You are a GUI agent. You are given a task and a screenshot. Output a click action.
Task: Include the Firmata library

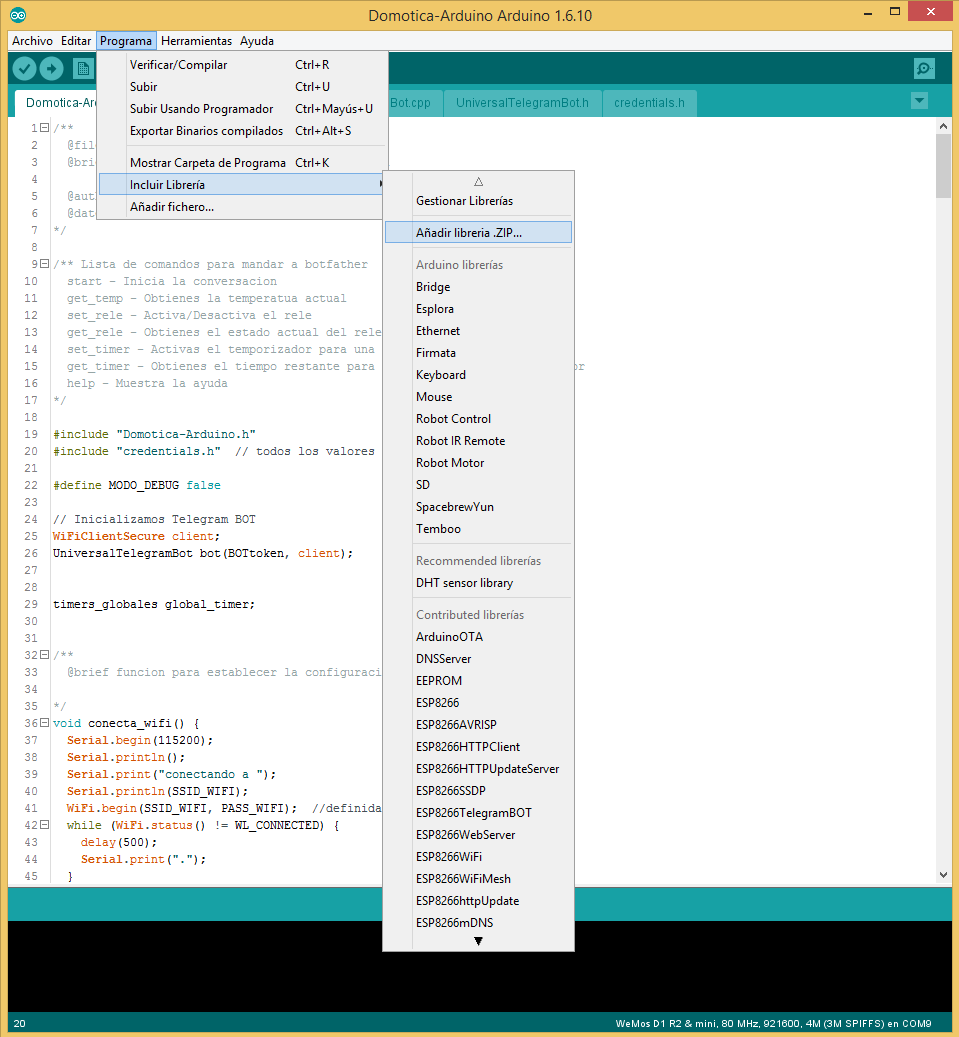(478, 353)
